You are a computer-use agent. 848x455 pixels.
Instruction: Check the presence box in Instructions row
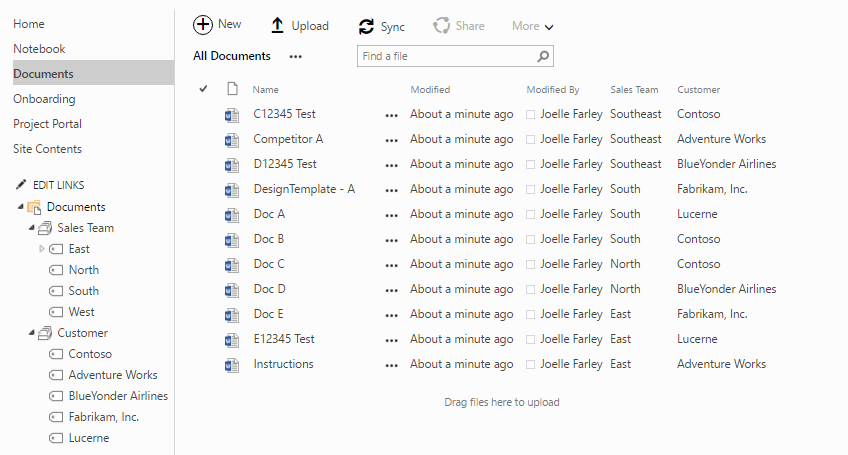[531, 365]
